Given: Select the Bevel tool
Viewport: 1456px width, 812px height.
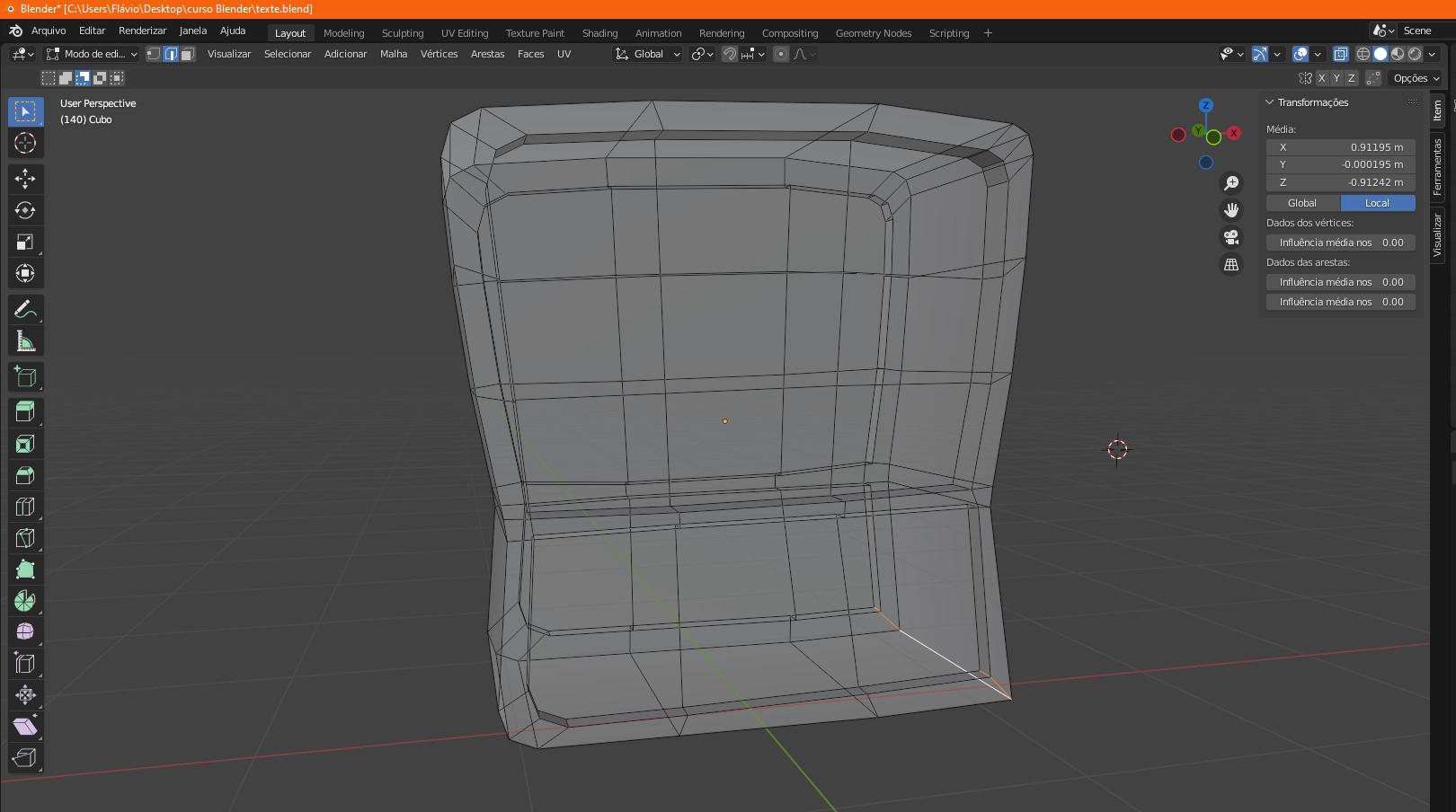Looking at the screenshot, I should click(x=25, y=475).
